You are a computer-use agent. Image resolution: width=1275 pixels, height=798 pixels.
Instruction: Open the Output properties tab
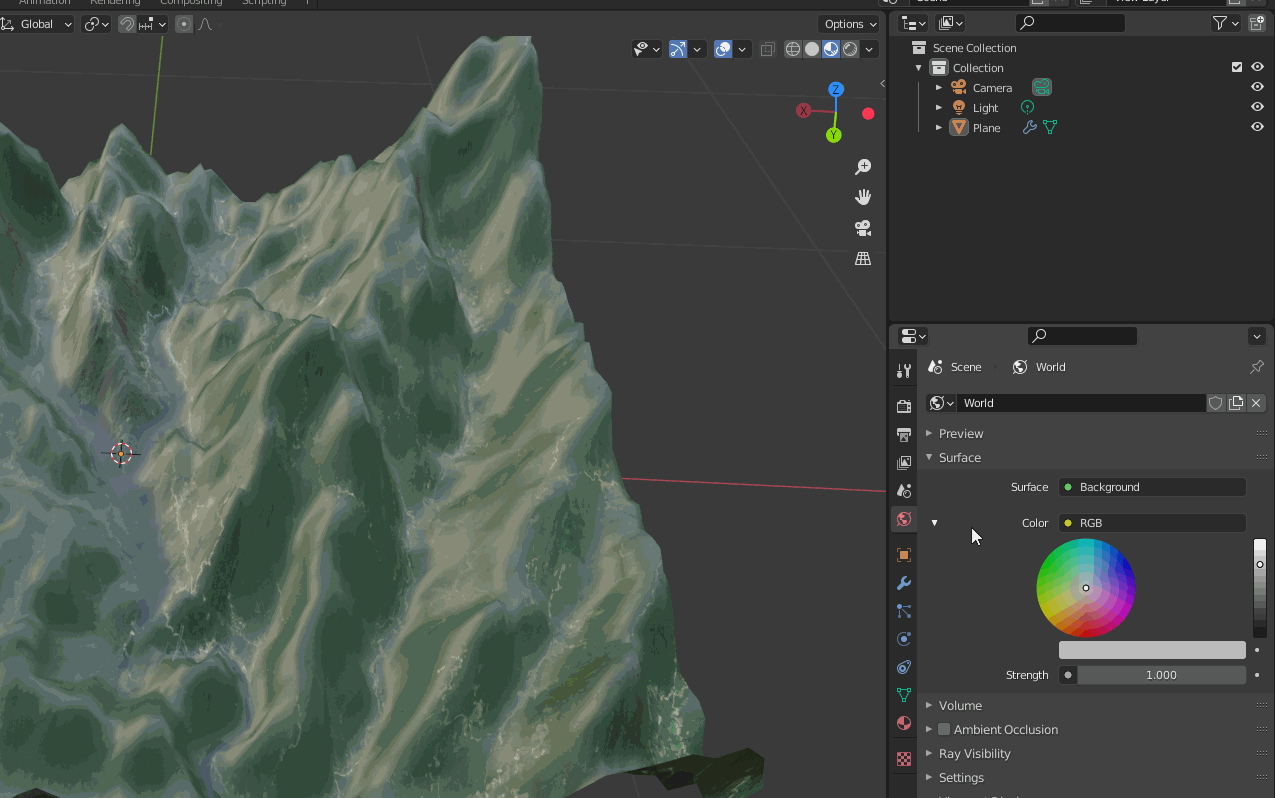[904, 435]
